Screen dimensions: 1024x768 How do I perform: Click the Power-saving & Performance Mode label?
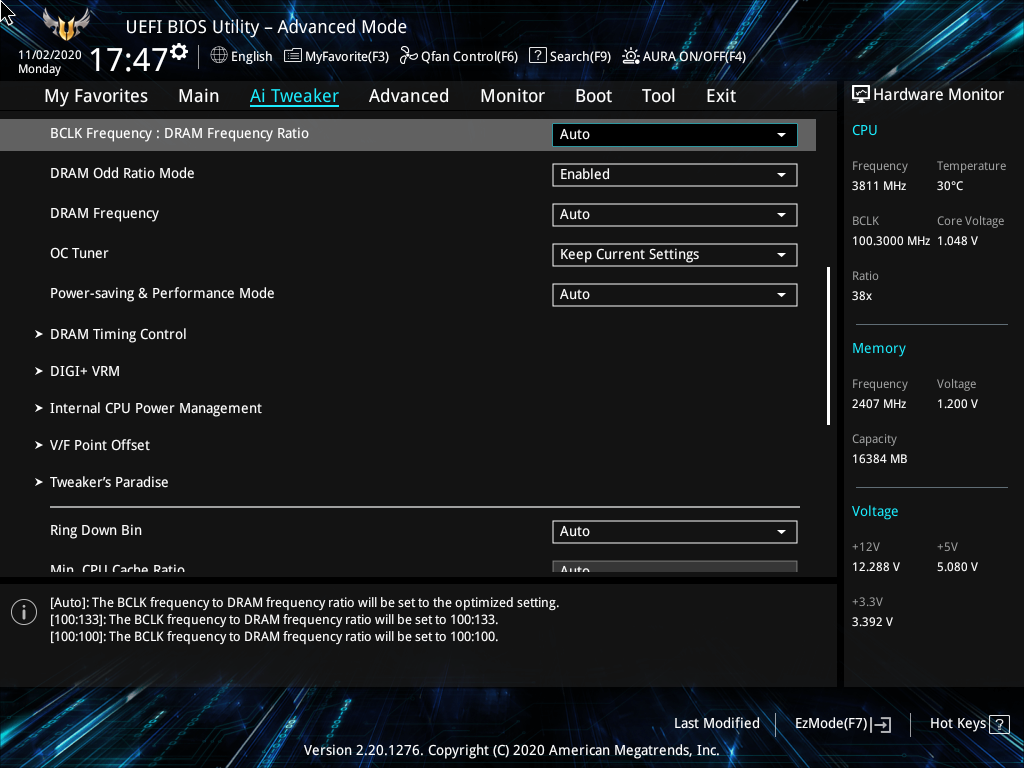[162, 293]
